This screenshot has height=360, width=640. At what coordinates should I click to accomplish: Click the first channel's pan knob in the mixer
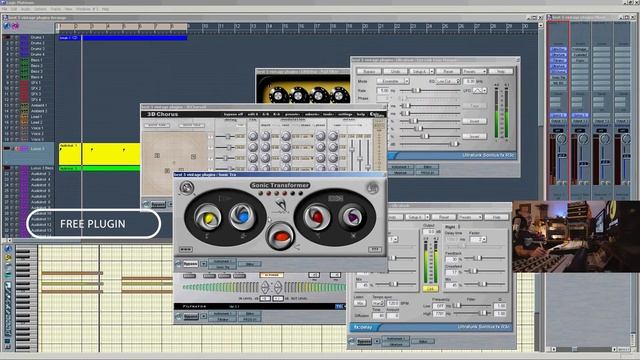[x=561, y=139]
